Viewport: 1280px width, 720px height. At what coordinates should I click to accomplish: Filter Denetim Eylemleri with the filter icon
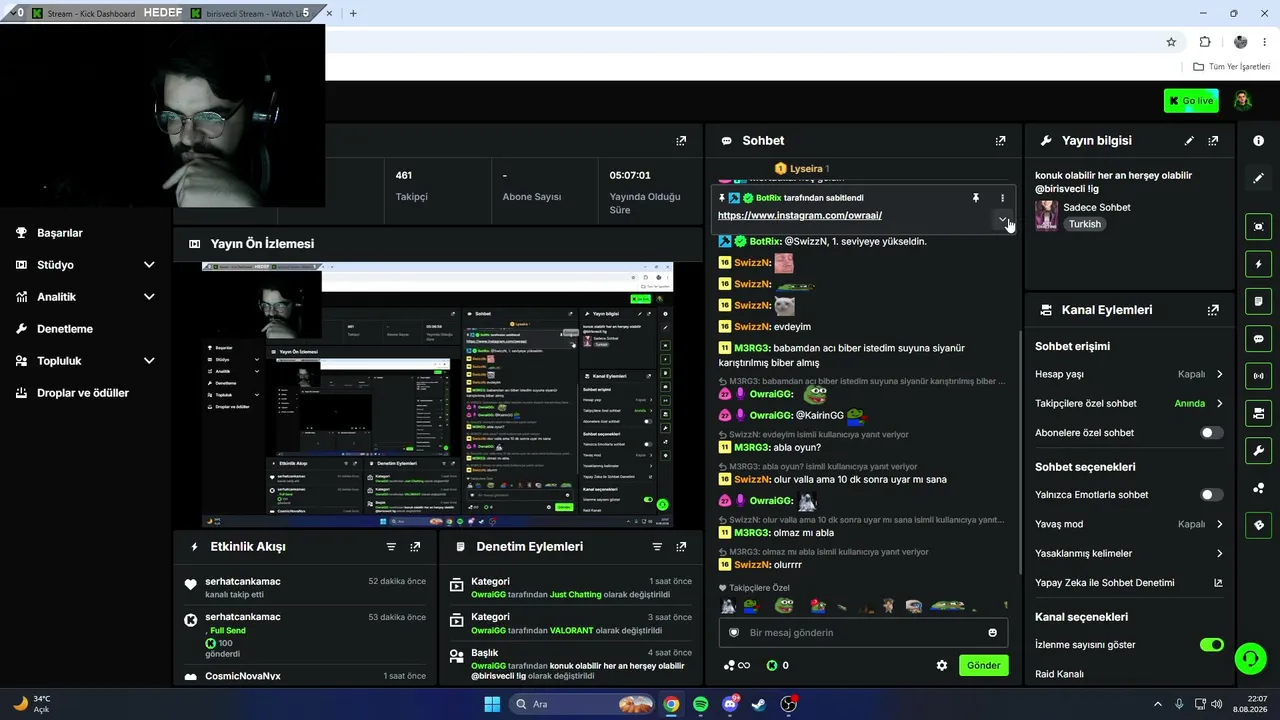[x=657, y=547]
